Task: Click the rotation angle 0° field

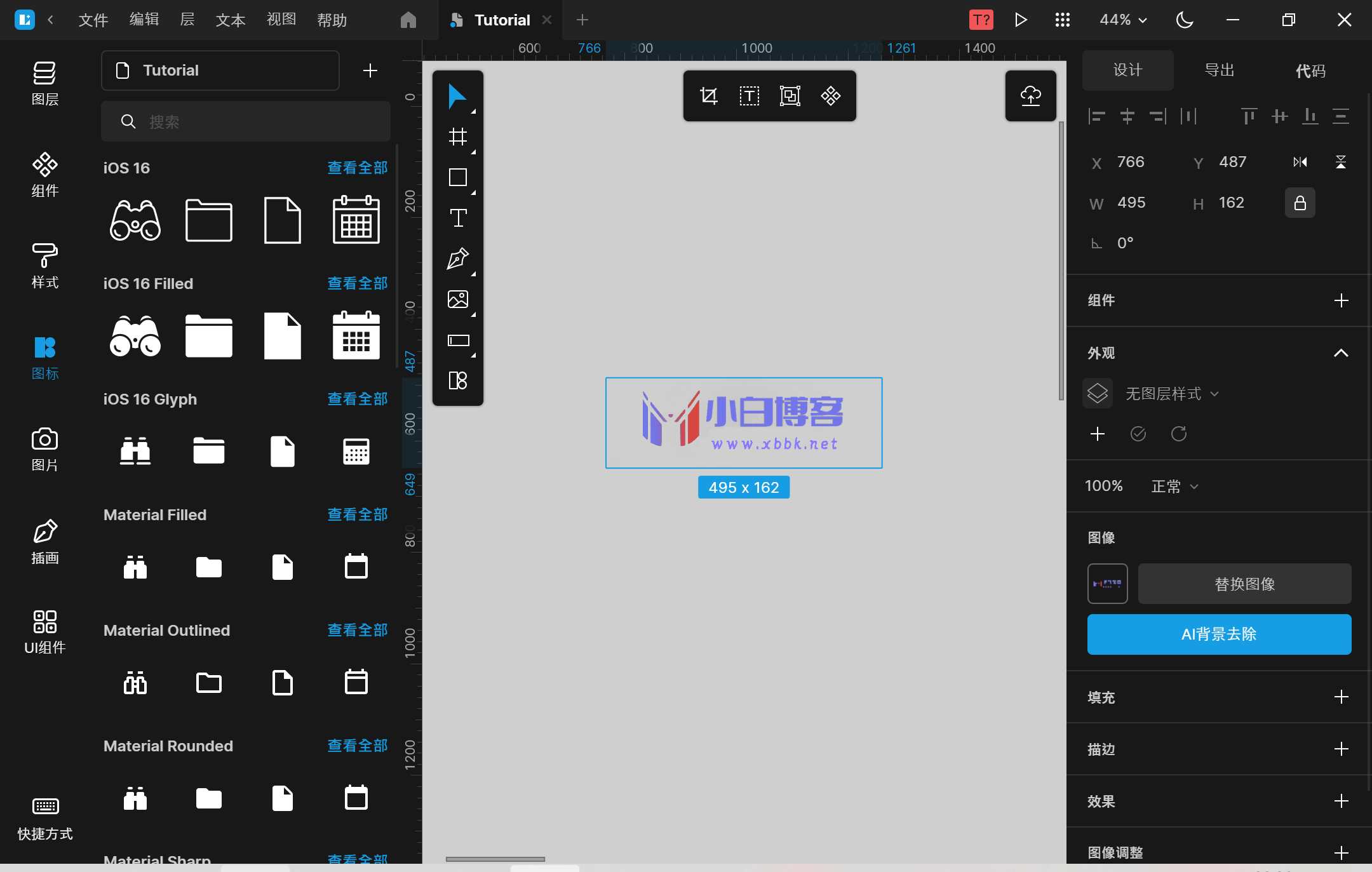Action: click(x=1125, y=243)
